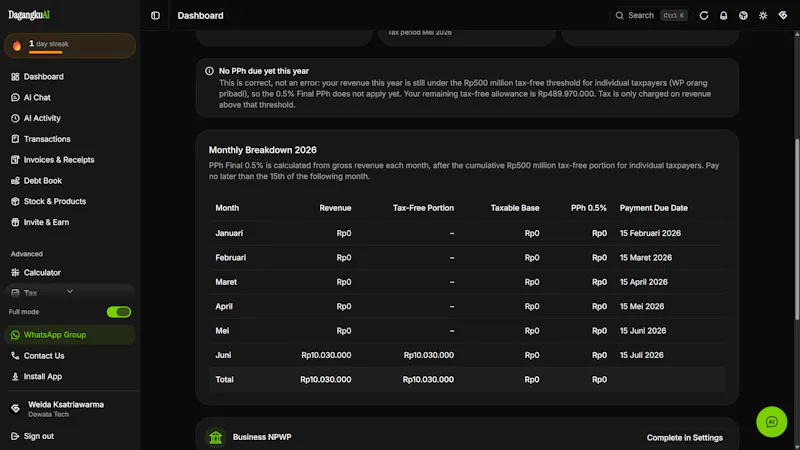Viewport: 800px width, 450px height.
Task: Click the Revenue column header
Action: [335, 208]
